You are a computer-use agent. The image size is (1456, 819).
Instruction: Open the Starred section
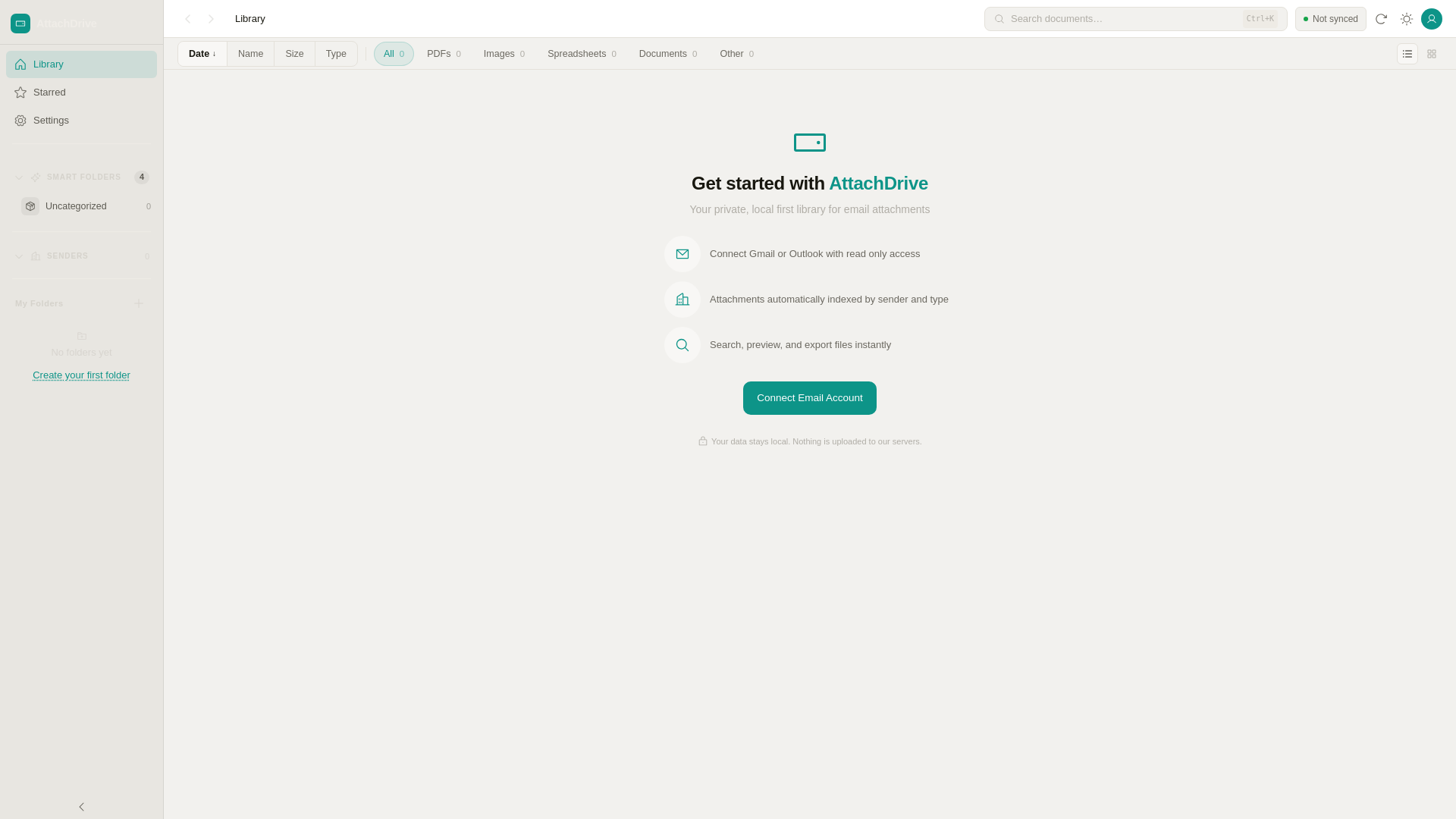pyautogui.click(x=81, y=93)
